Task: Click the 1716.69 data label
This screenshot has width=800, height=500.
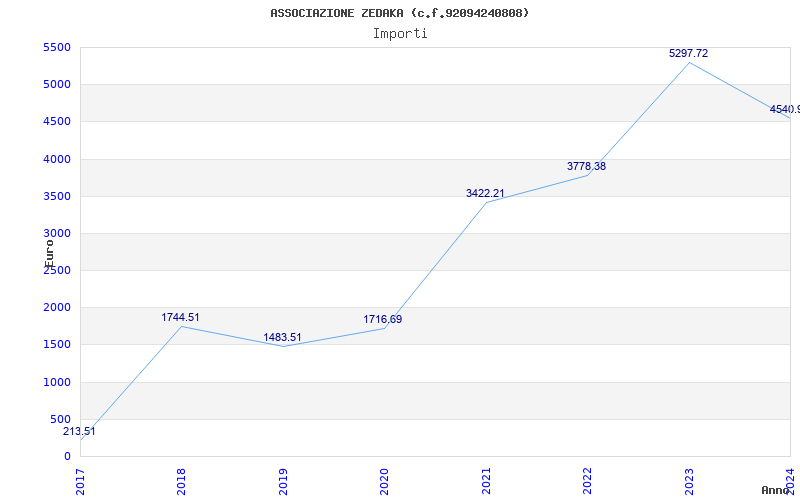Action: pos(383,319)
